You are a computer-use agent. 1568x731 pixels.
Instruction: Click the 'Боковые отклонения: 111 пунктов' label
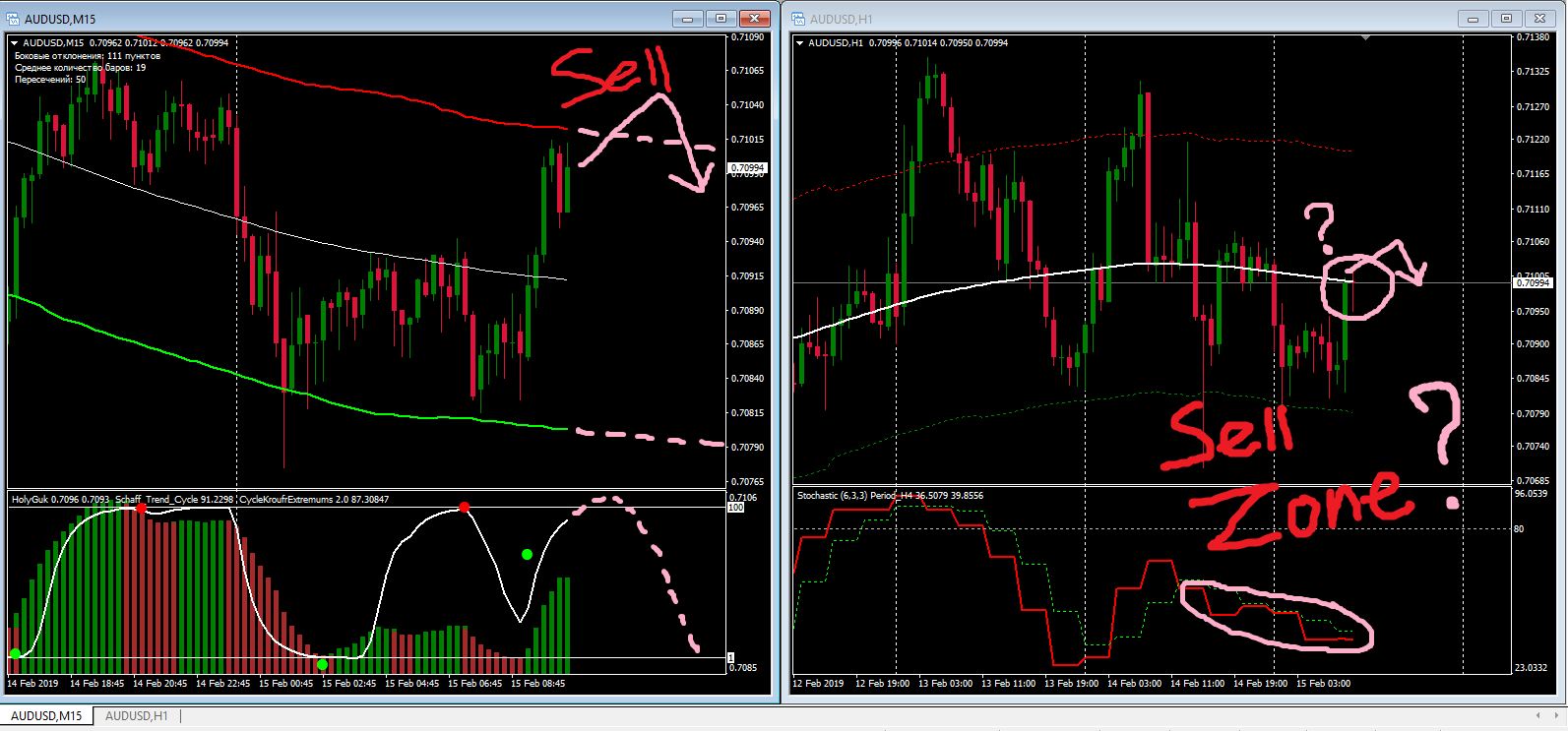[x=88, y=56]
